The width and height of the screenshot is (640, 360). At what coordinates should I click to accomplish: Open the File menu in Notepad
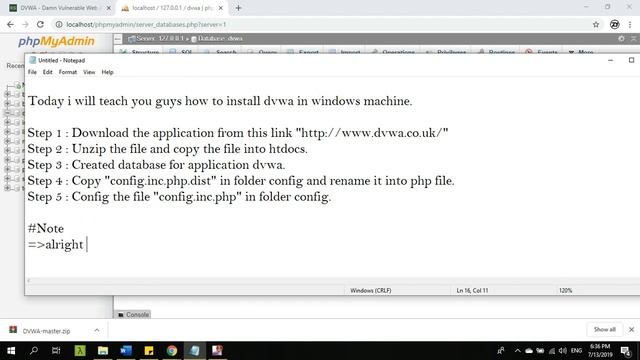[x=32, y=72]
